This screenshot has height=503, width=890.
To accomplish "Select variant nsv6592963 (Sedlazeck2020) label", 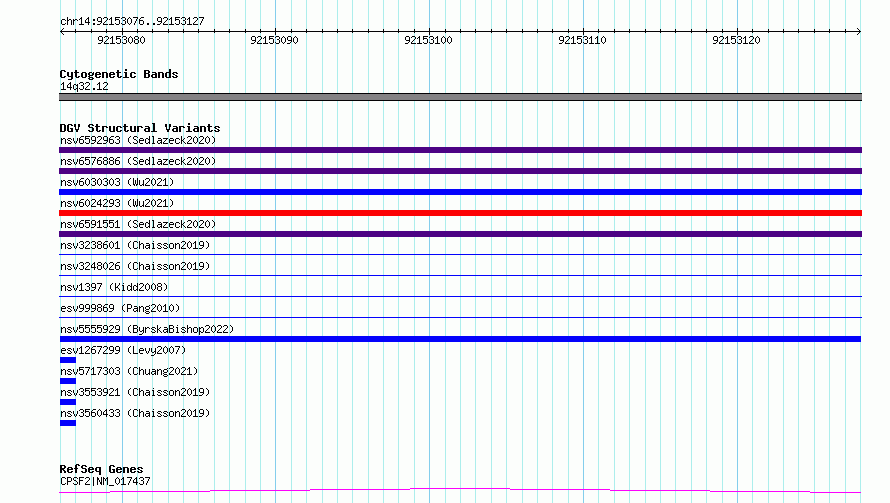I will [138, 140].
